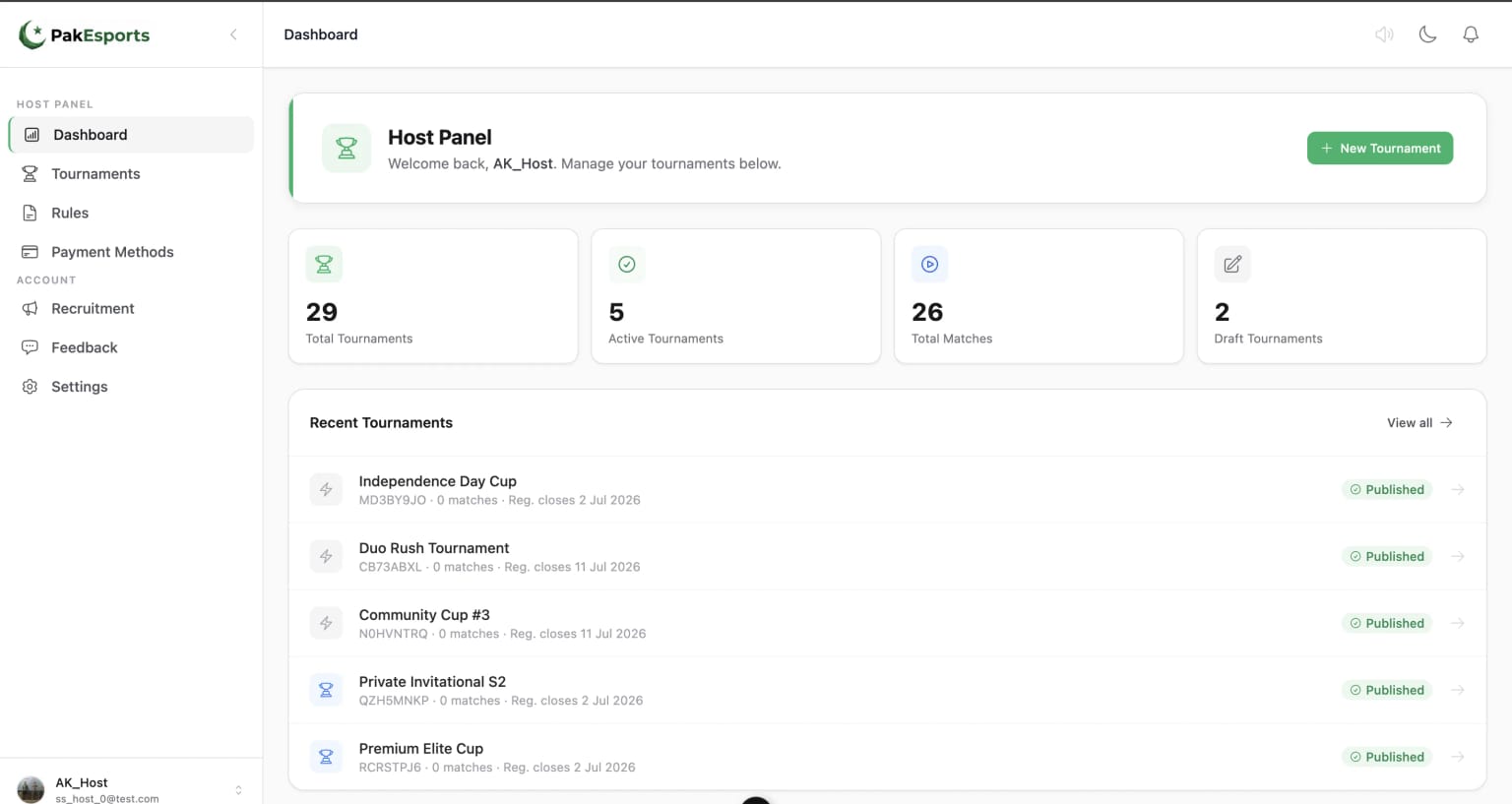Click the trophy icon next to Tournaments

coord(30,174)
